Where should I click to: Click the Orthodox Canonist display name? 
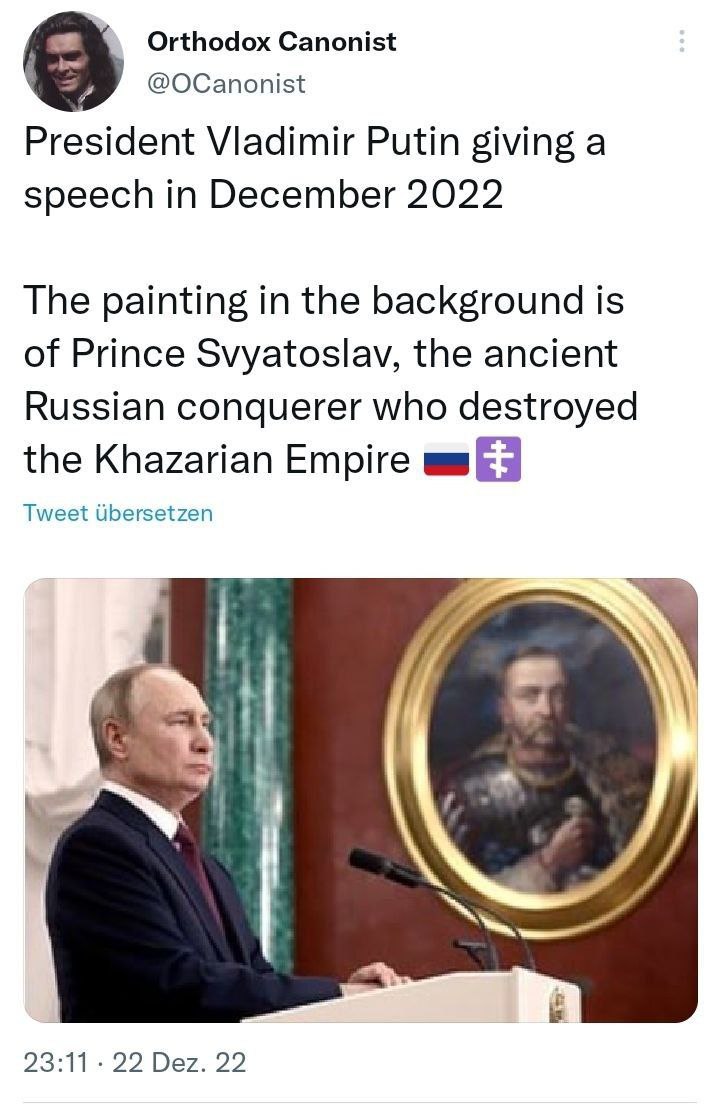tap(271, 42)
